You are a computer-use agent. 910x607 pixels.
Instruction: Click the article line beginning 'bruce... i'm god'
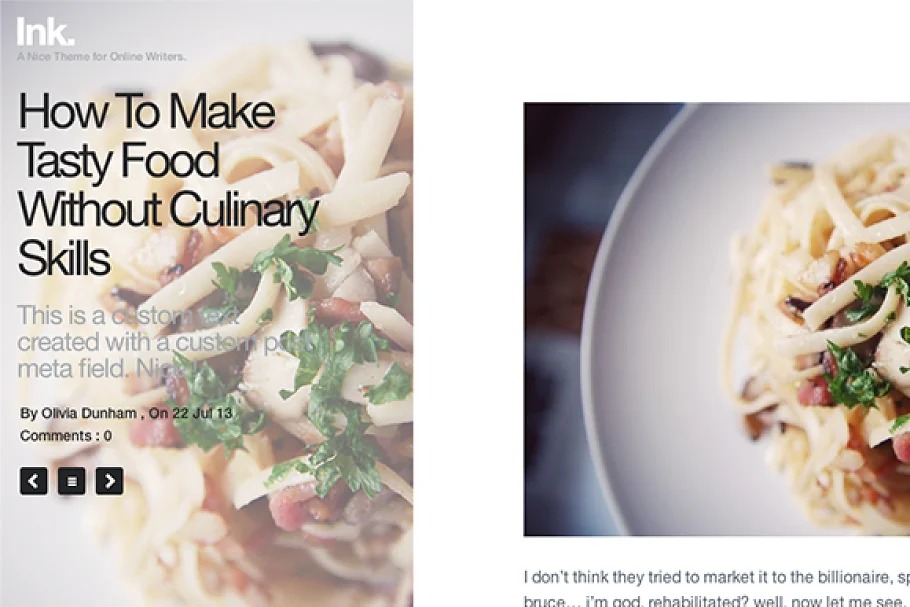[717, 601]
